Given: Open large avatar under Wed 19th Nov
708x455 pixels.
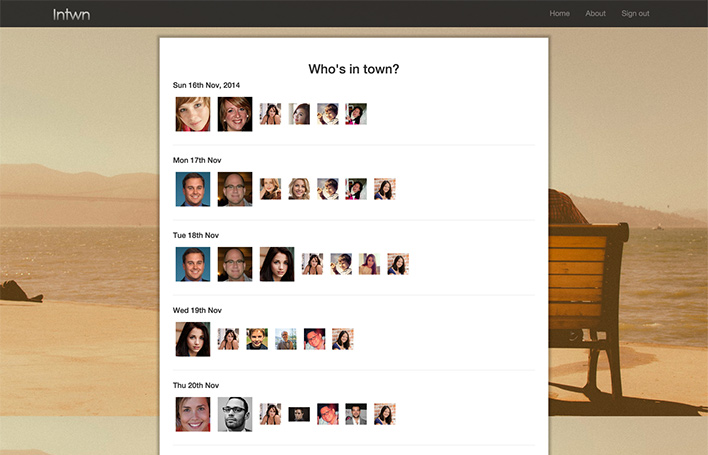Looking at the screenshot, I should tap(193, 339).
